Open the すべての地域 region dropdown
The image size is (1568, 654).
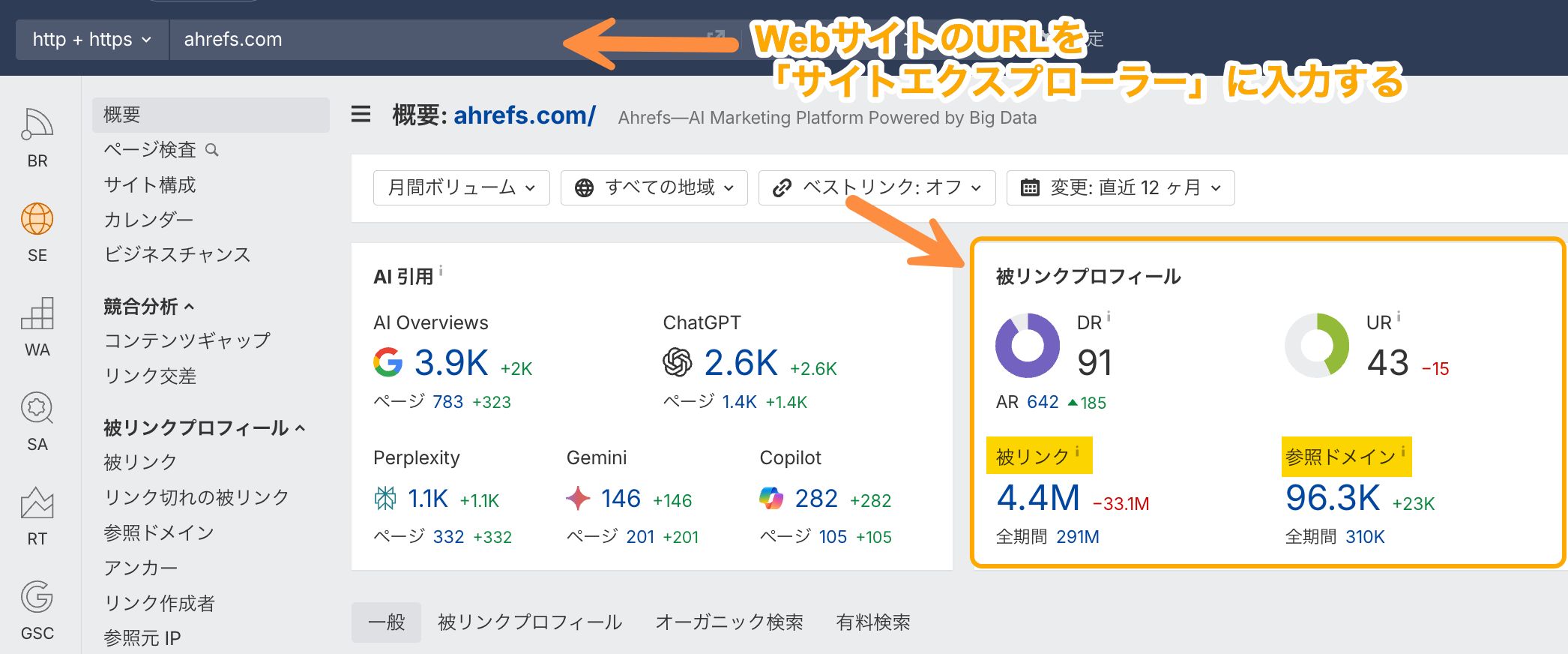(654, 187)
